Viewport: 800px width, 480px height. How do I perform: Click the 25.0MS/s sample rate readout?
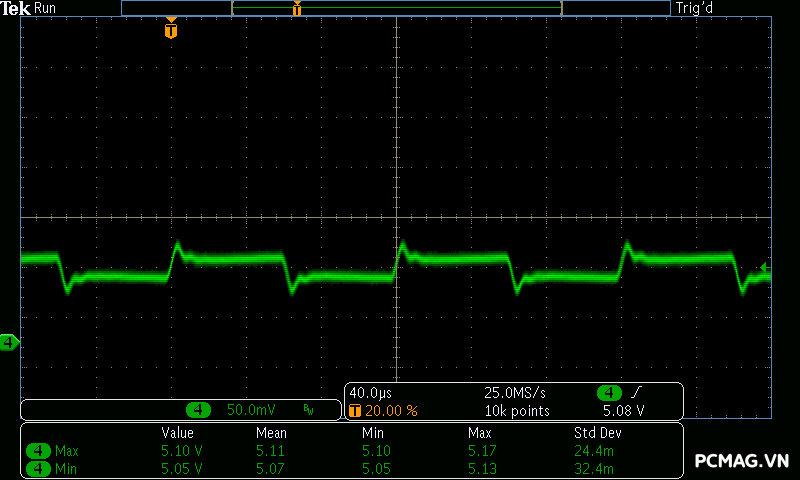click(x=516, y=393)
